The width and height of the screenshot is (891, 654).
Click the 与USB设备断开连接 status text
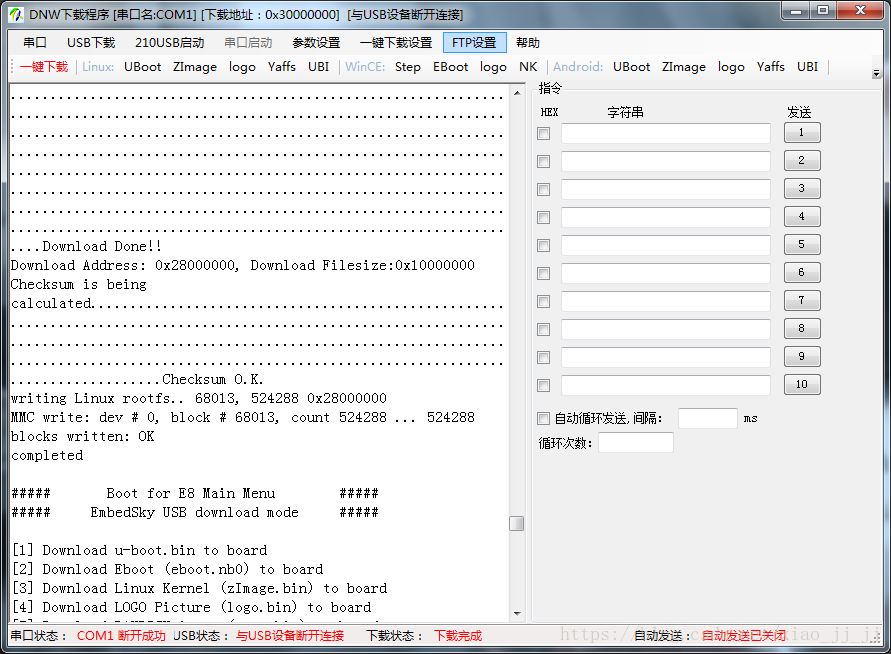coord(290,636)
